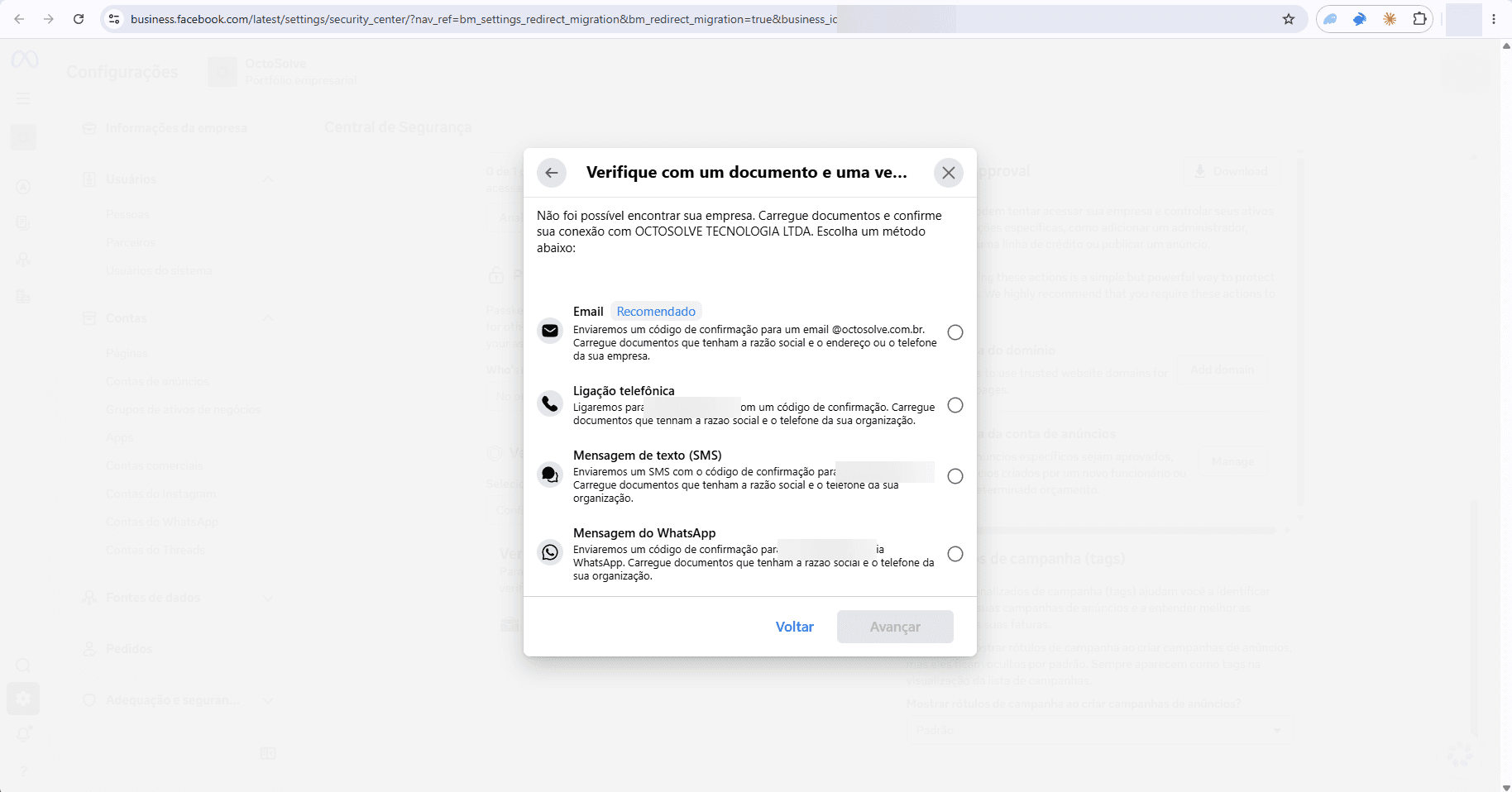1512x792 pixels.
Task: Open Contas do Instagram in sidebar
Action: [161, 494]
